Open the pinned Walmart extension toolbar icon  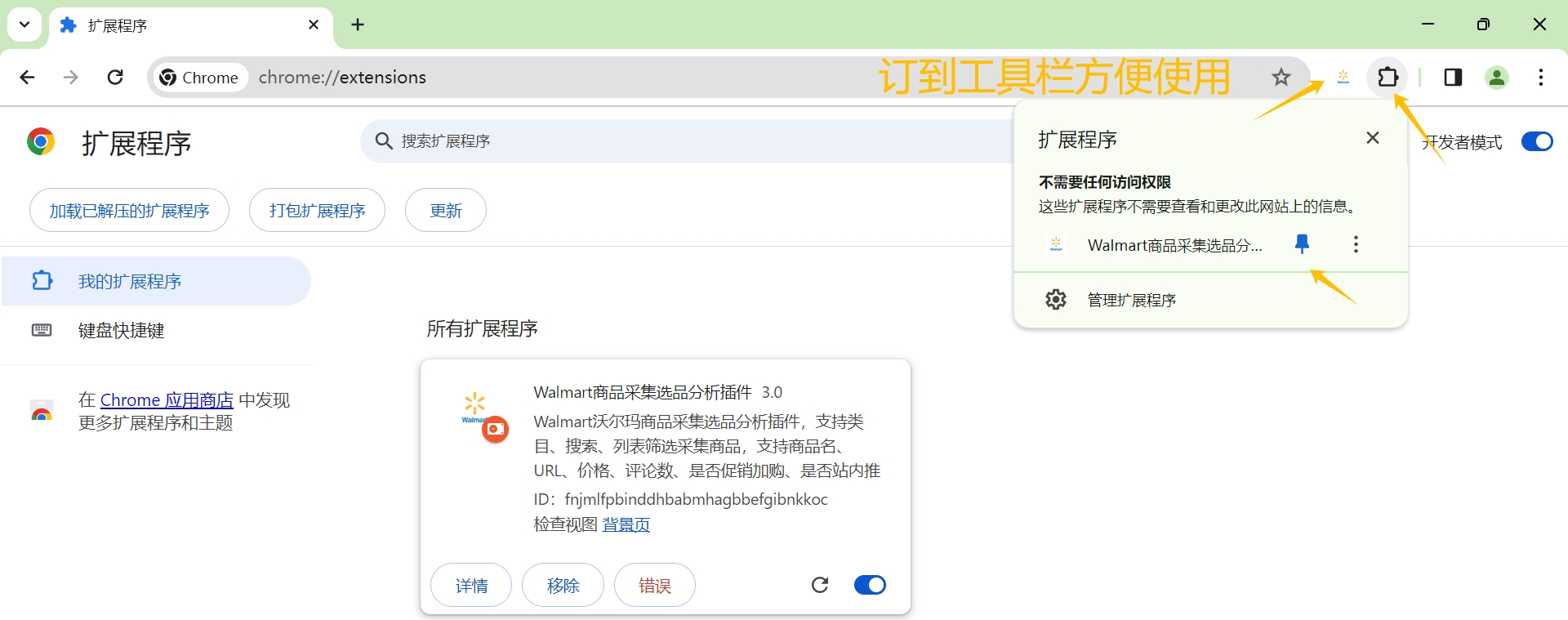(1343, 78)
